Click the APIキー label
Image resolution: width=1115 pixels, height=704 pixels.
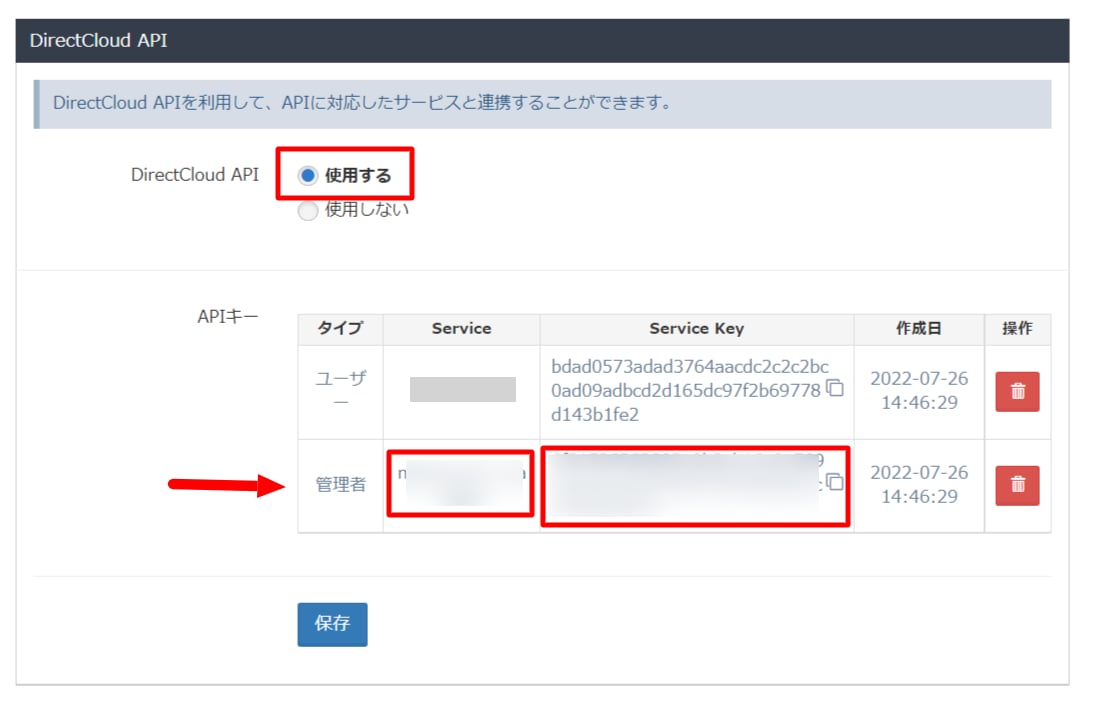click(x=228, y=316)
